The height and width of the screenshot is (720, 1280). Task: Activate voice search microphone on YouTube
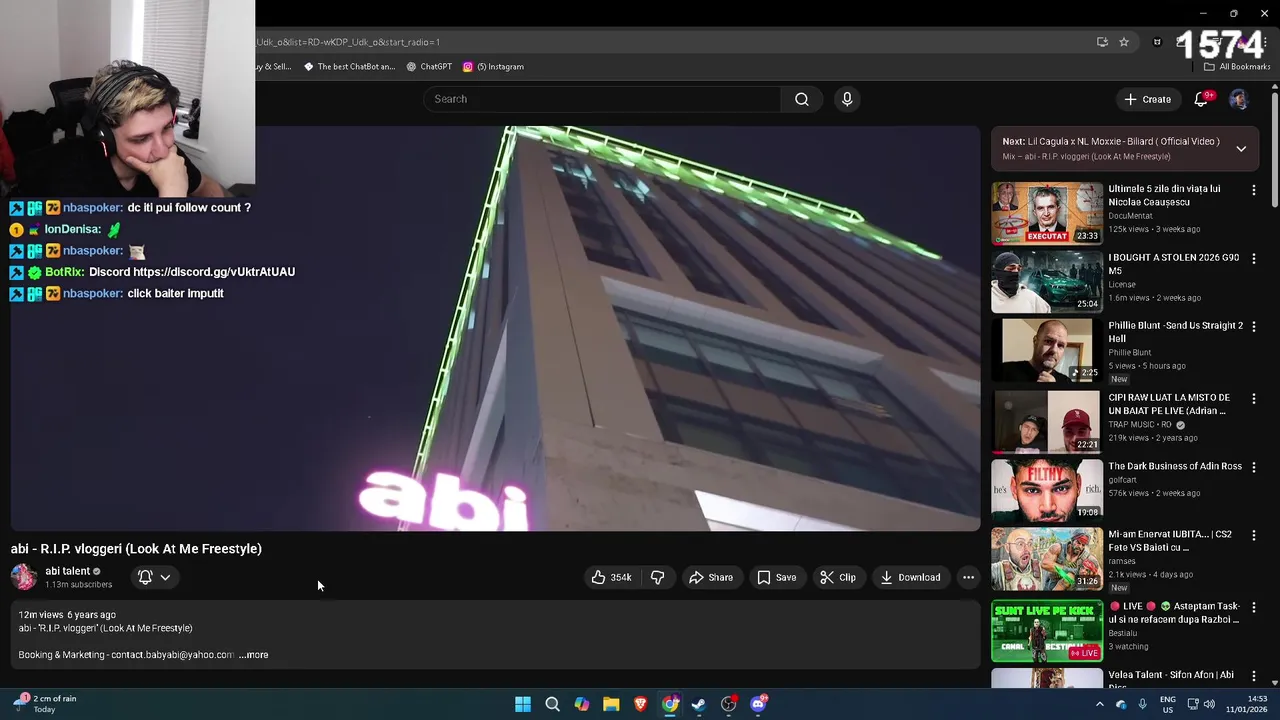[x=847, y=99]
